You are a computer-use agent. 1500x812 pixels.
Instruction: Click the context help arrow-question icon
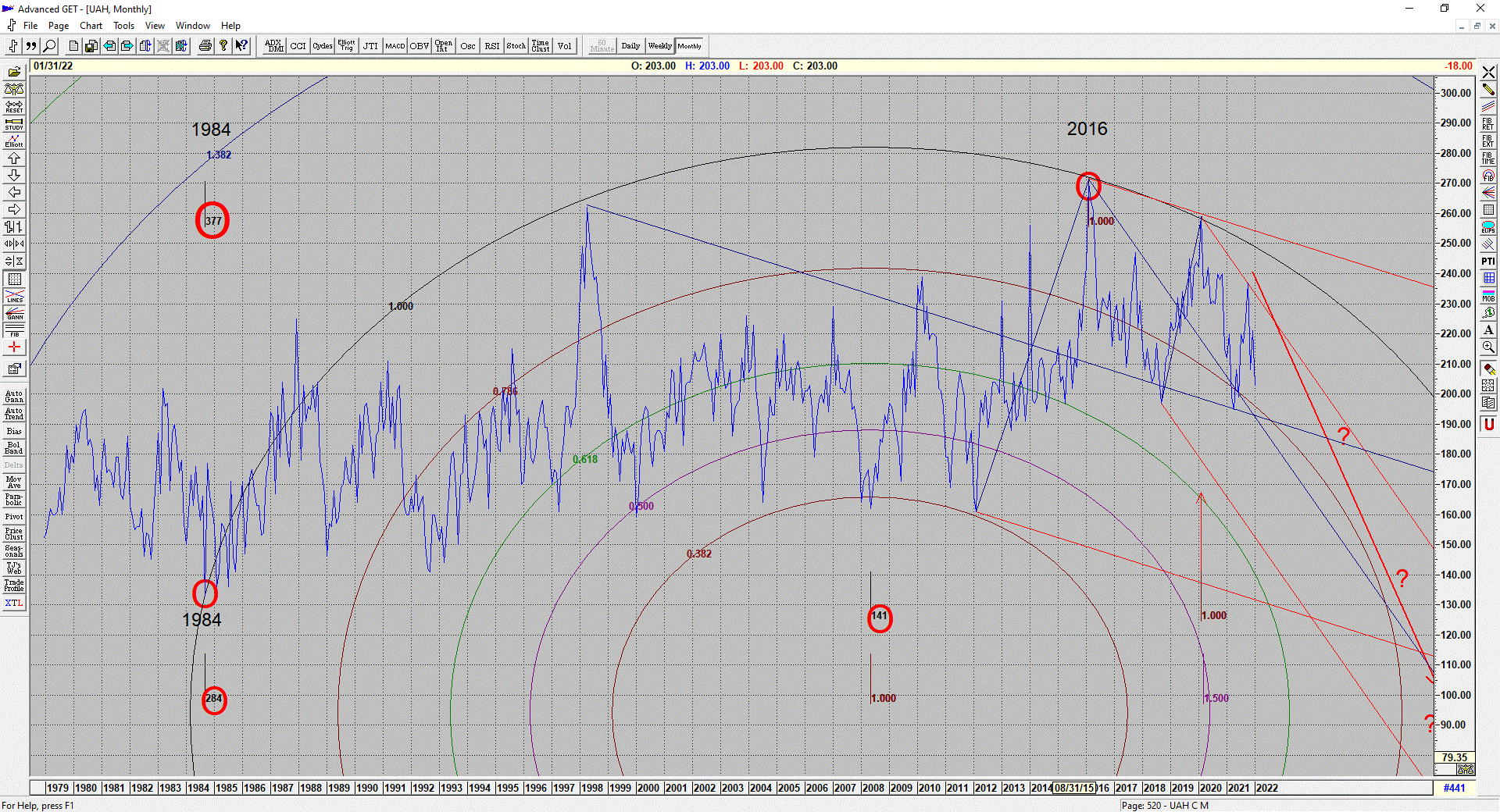click(x=241, y=46)
